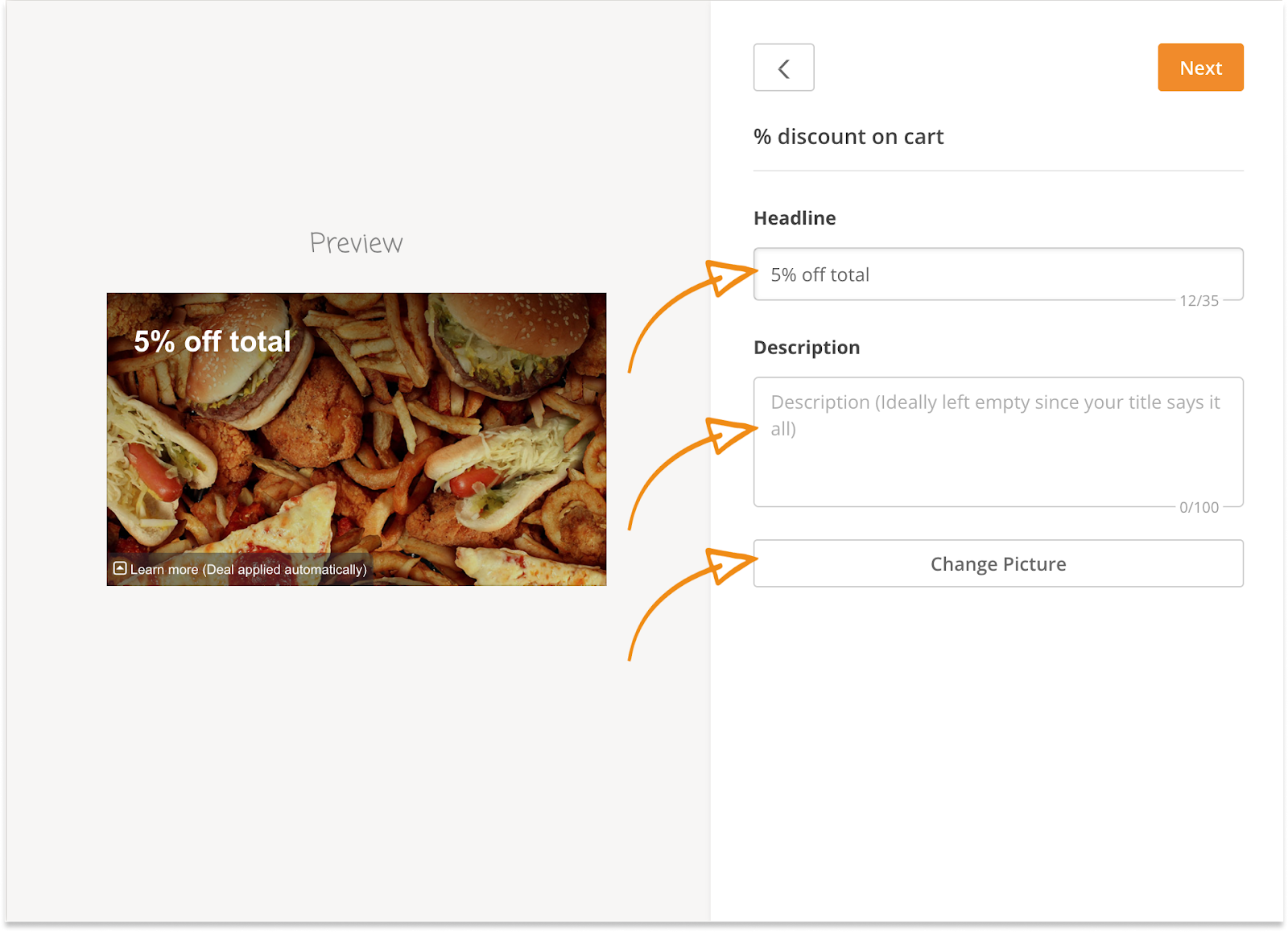Screen dimensions: 1288x932
Task: Click the Learn more icon in preview
Action: coord(120,568)
